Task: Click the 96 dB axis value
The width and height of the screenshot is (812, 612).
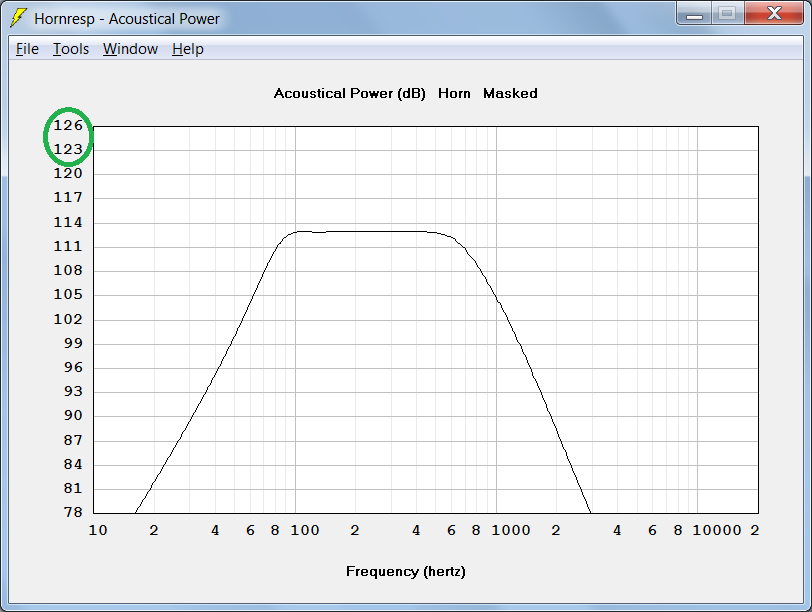Action: click(x=73, y=368)
